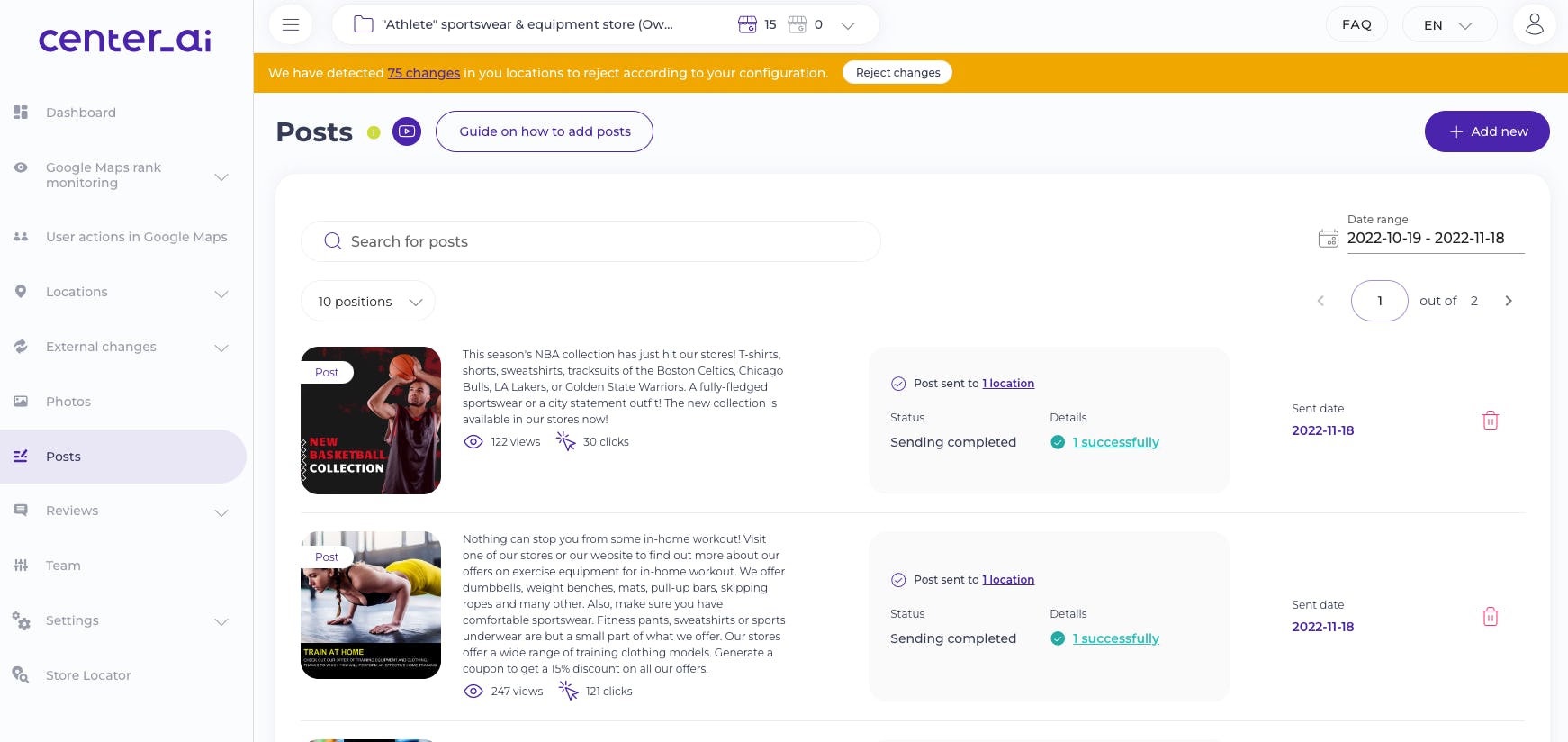The image size is (1568, 742).
Task: Expand the store selector dropdown
Action: tap(847, 25)
